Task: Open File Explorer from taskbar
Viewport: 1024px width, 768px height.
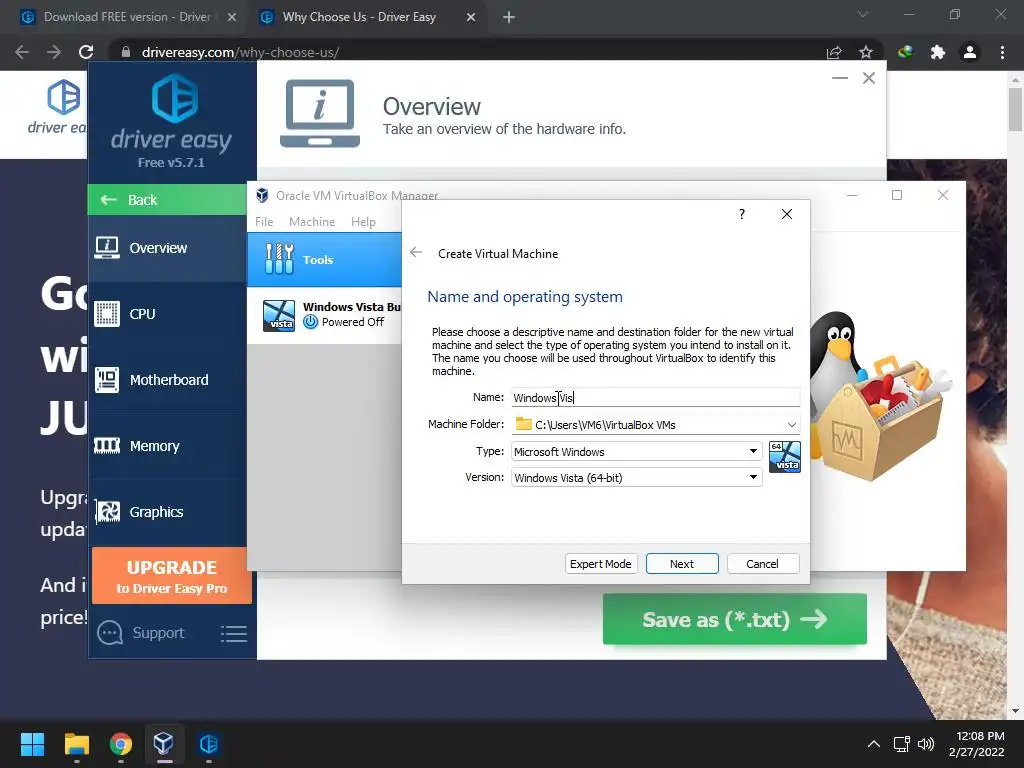Action: coord(76,744)
